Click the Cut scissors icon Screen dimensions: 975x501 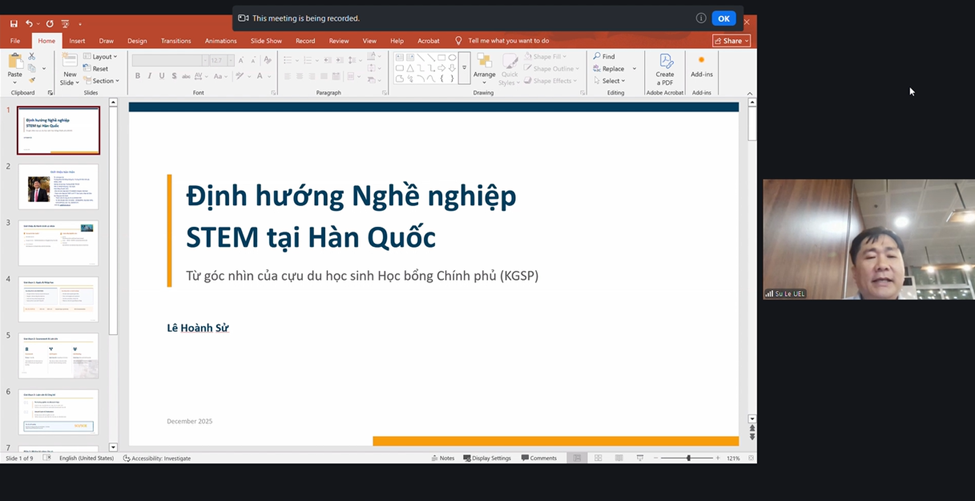tap(33, 57)
